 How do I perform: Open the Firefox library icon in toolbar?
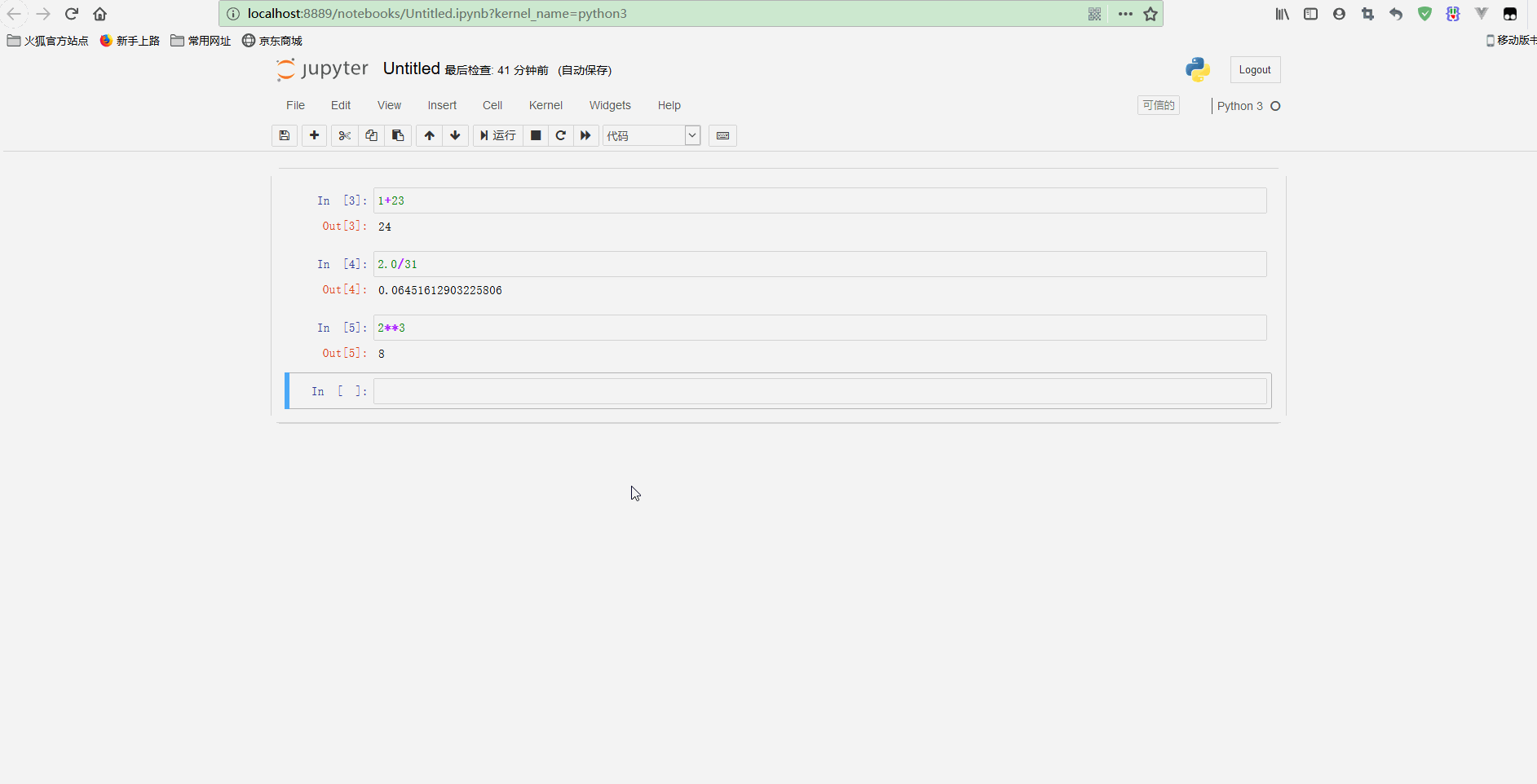(x=1281, y=13)
